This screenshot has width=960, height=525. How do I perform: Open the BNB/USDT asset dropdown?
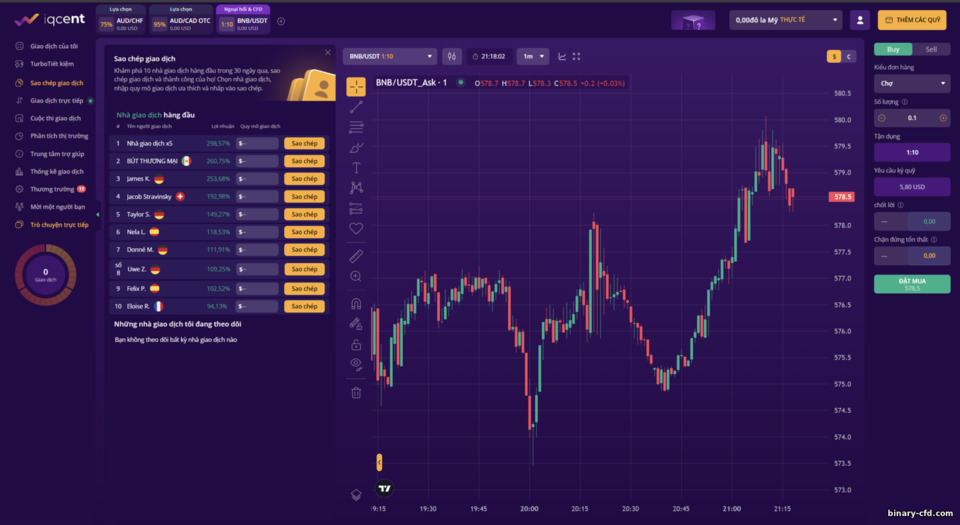[390, 56]
